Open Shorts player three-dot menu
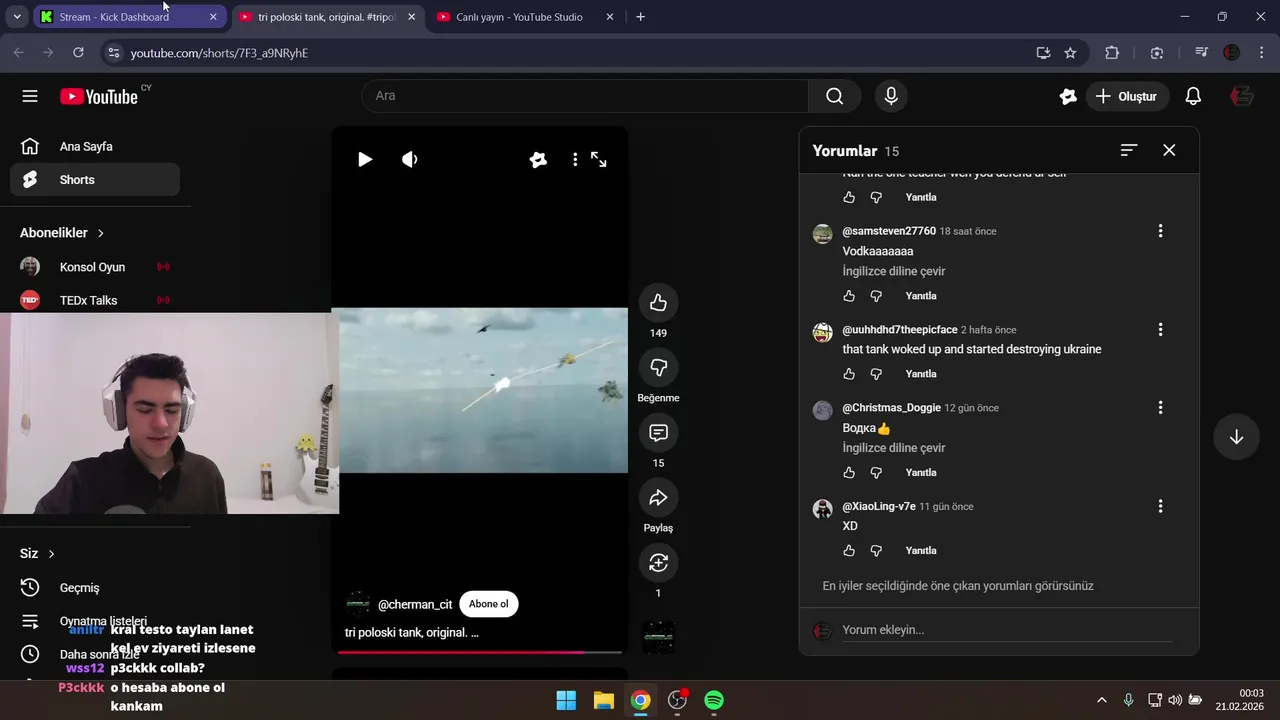1280x720 pixels. pyautogui.click(x=575, y=159)
